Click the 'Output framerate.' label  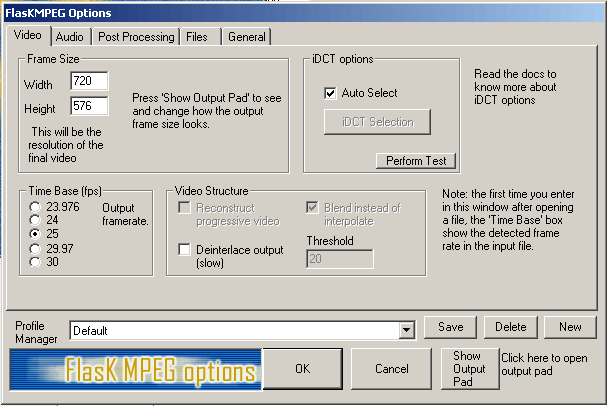125,214
